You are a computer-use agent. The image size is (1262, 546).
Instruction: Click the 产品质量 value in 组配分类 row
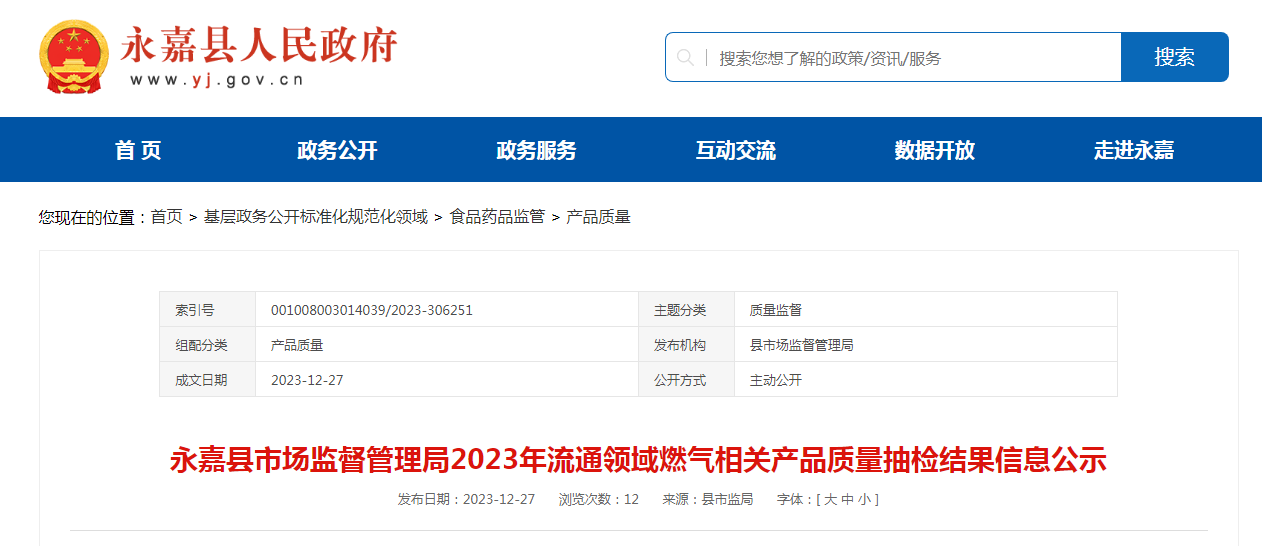[x=297, y=345]
